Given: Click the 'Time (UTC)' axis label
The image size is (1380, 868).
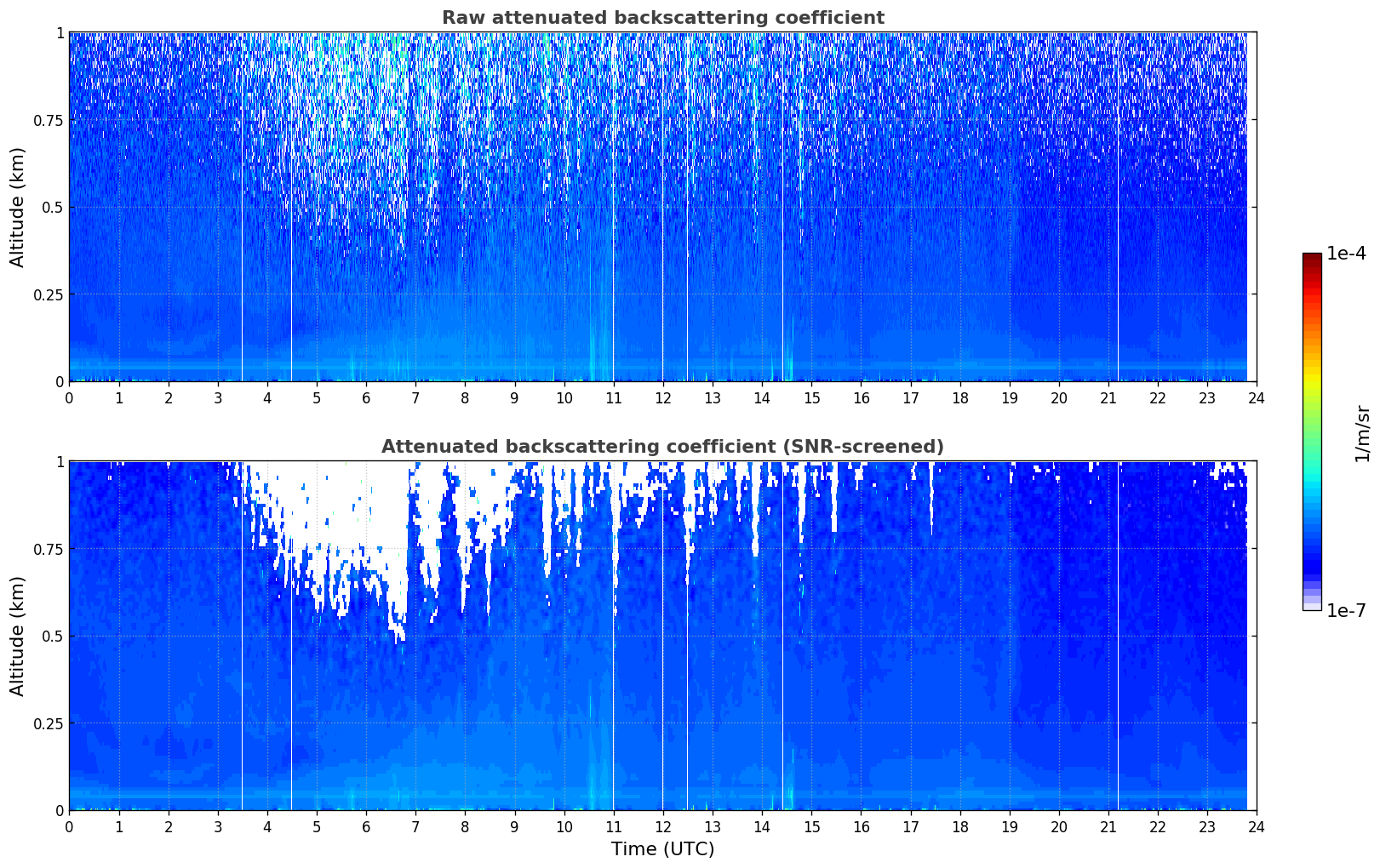Looking at the screenshot, I should pyautogui.click(x=662, y=849).
